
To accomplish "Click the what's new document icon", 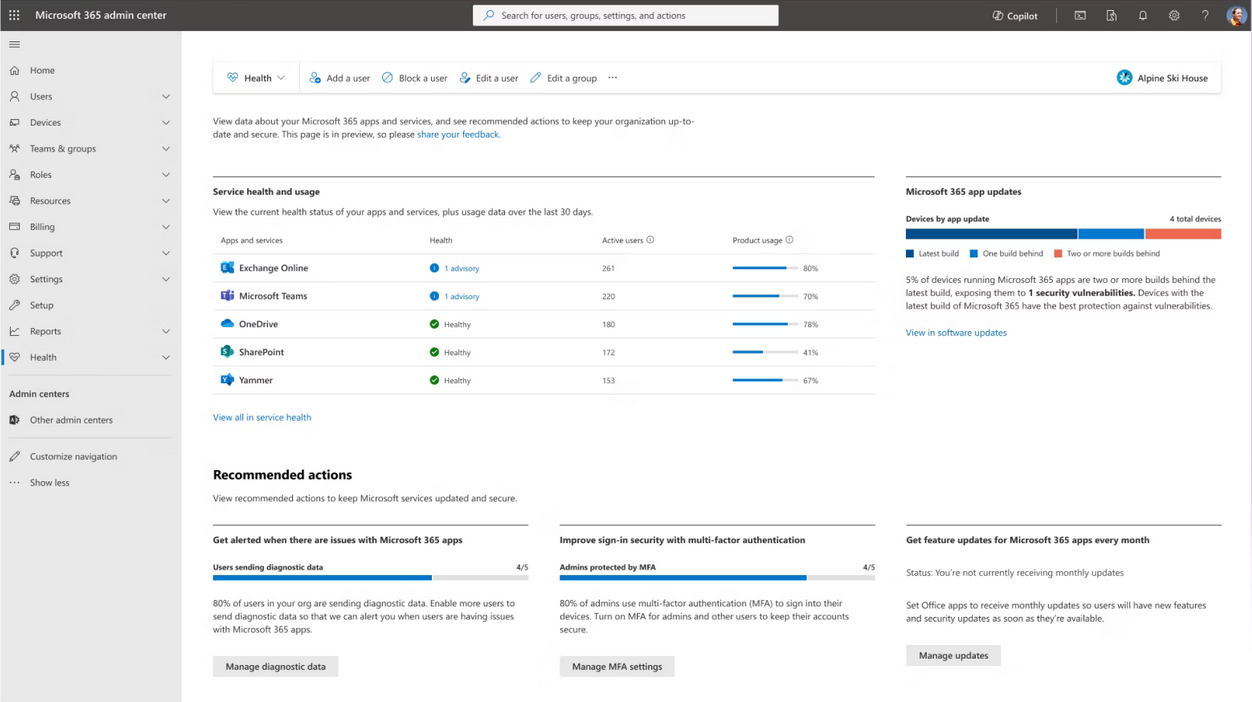I will coord(1111,15).
